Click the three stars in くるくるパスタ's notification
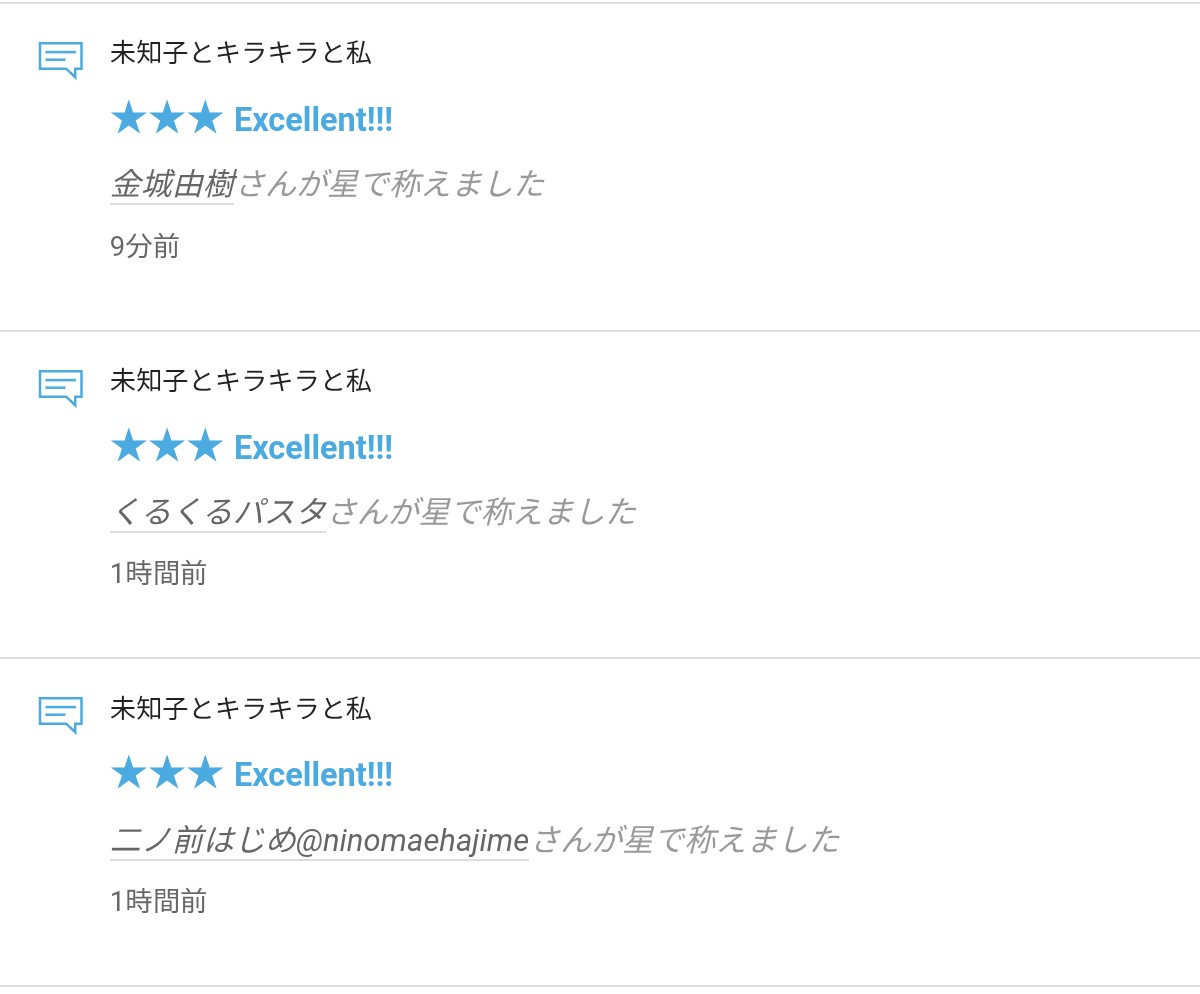1200x994 pixels. (x=166, y=447)
